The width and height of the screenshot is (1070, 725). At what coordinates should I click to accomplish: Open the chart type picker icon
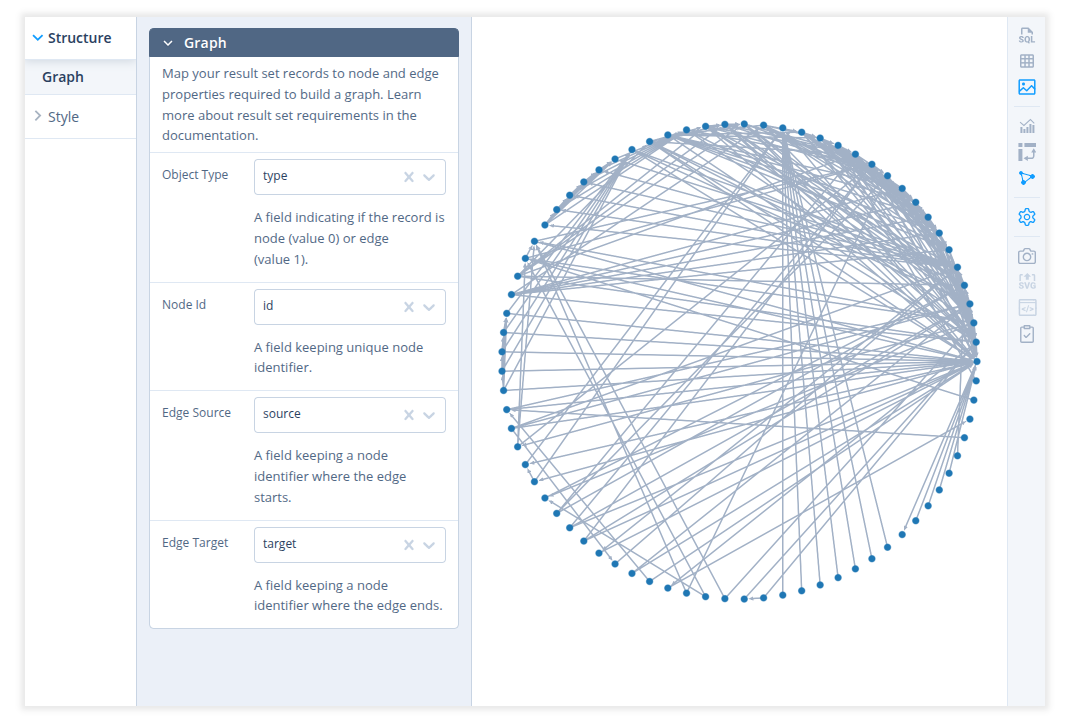click(1026, 125)
